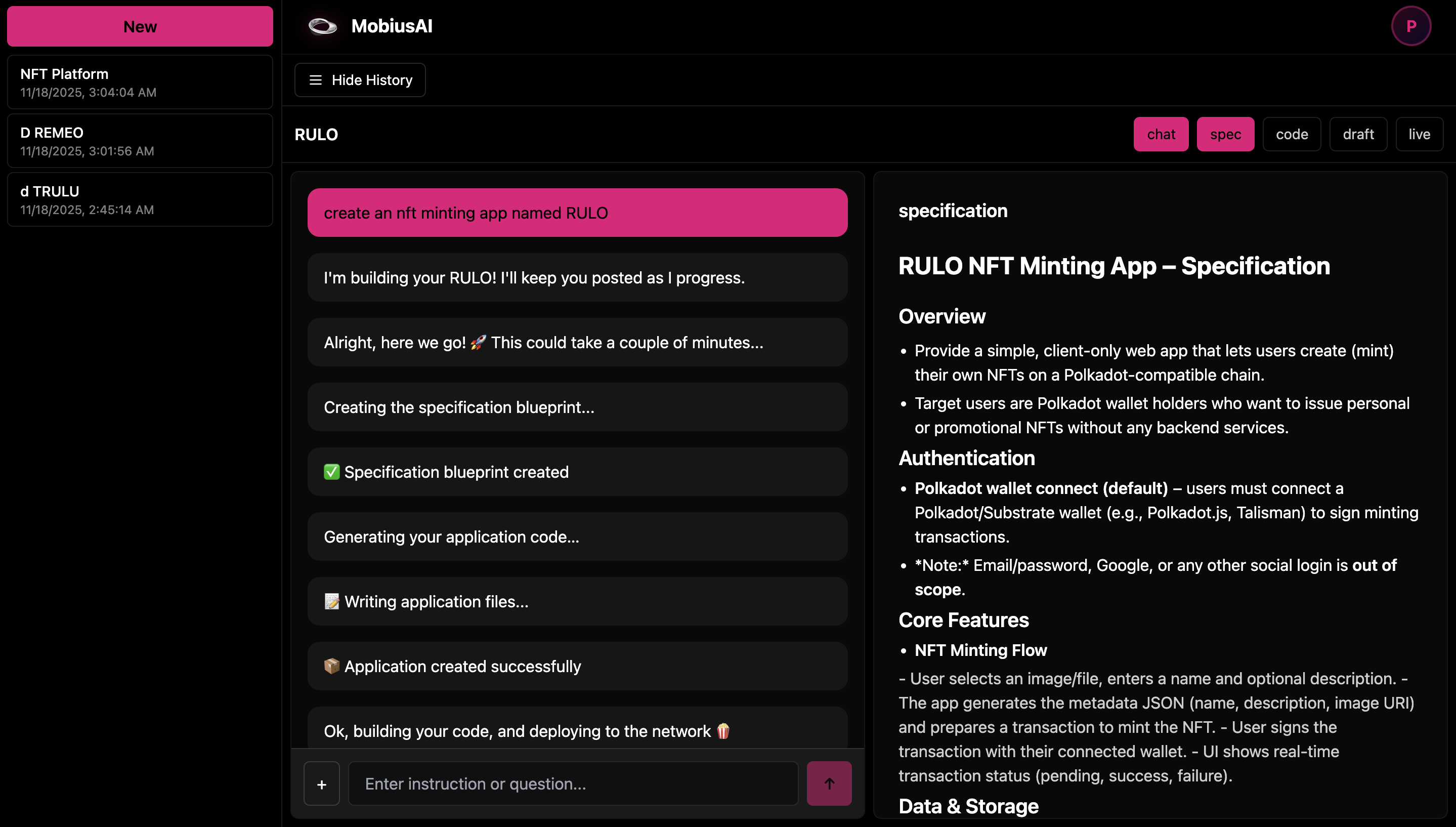This screenshot has height=827, width=1456.
Task: Start a New conversation
Action: [140, 27]
